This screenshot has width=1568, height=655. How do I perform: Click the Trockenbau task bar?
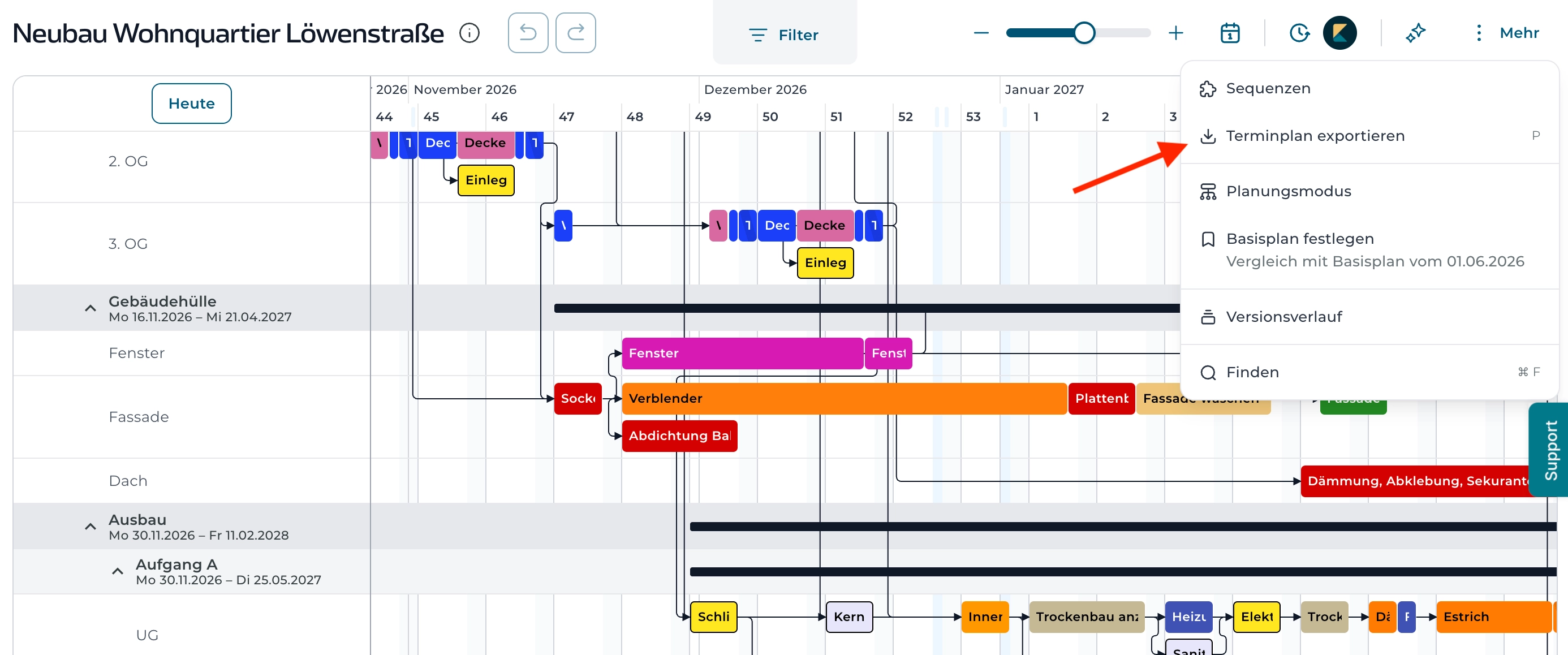1087,617
